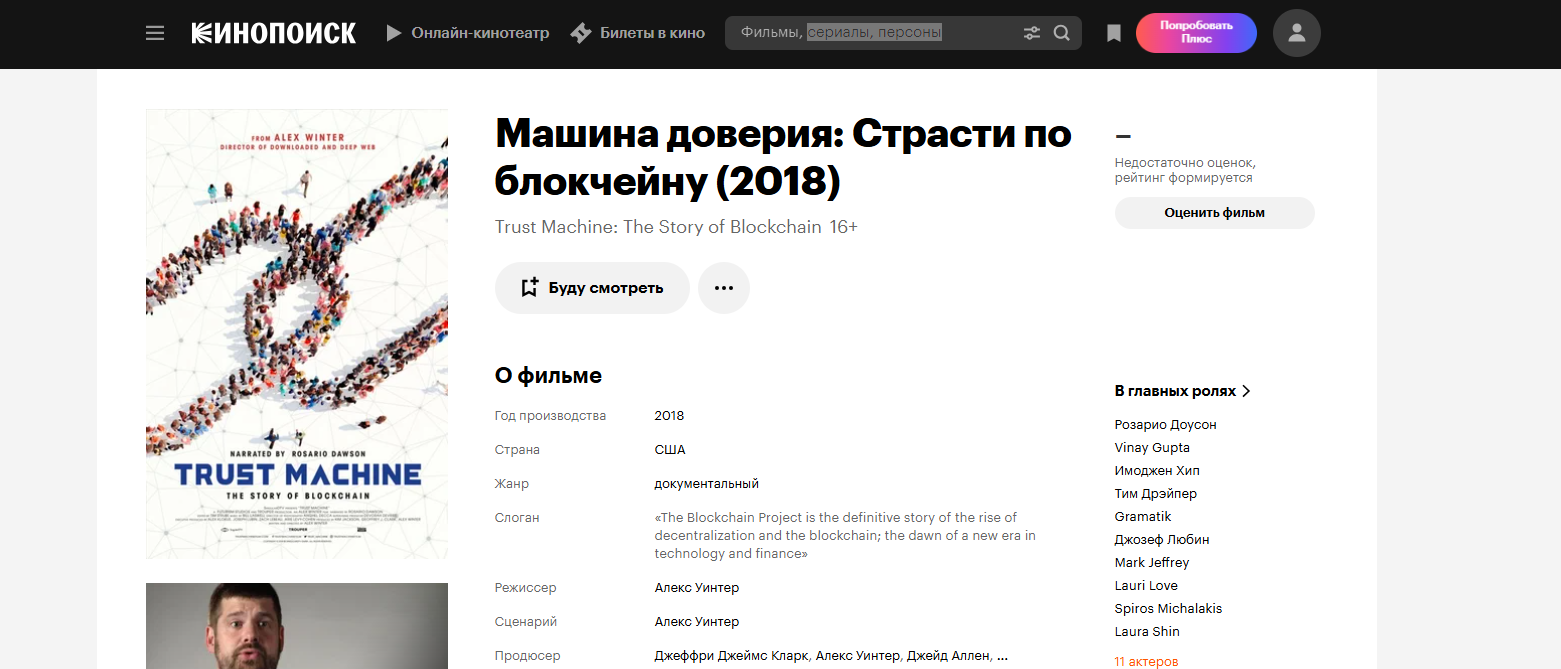The height and width of the screenshot is (669, 1561).
Task: Click the trailer thumbnail below the poster
Action: point(297,626)
